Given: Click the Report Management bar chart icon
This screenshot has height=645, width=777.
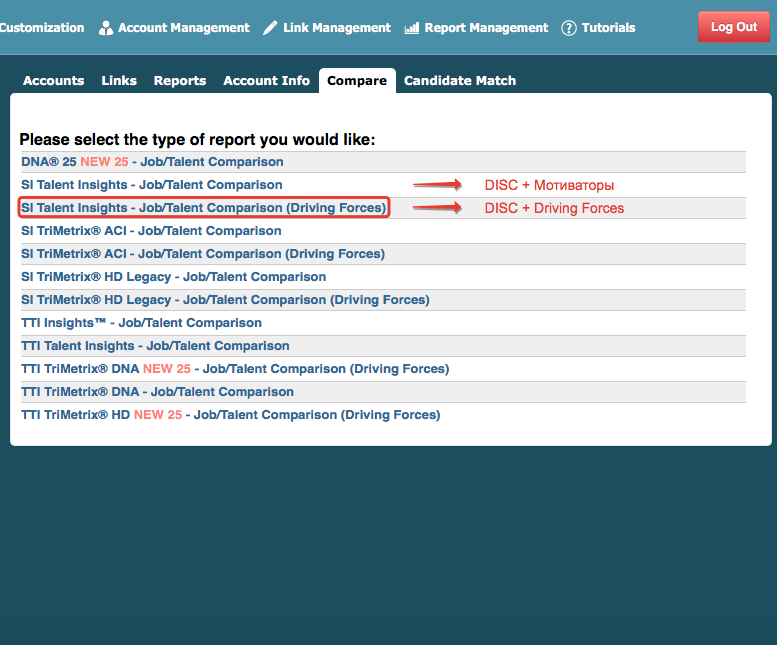Looking at the screenshot, I should pos(412,28).
